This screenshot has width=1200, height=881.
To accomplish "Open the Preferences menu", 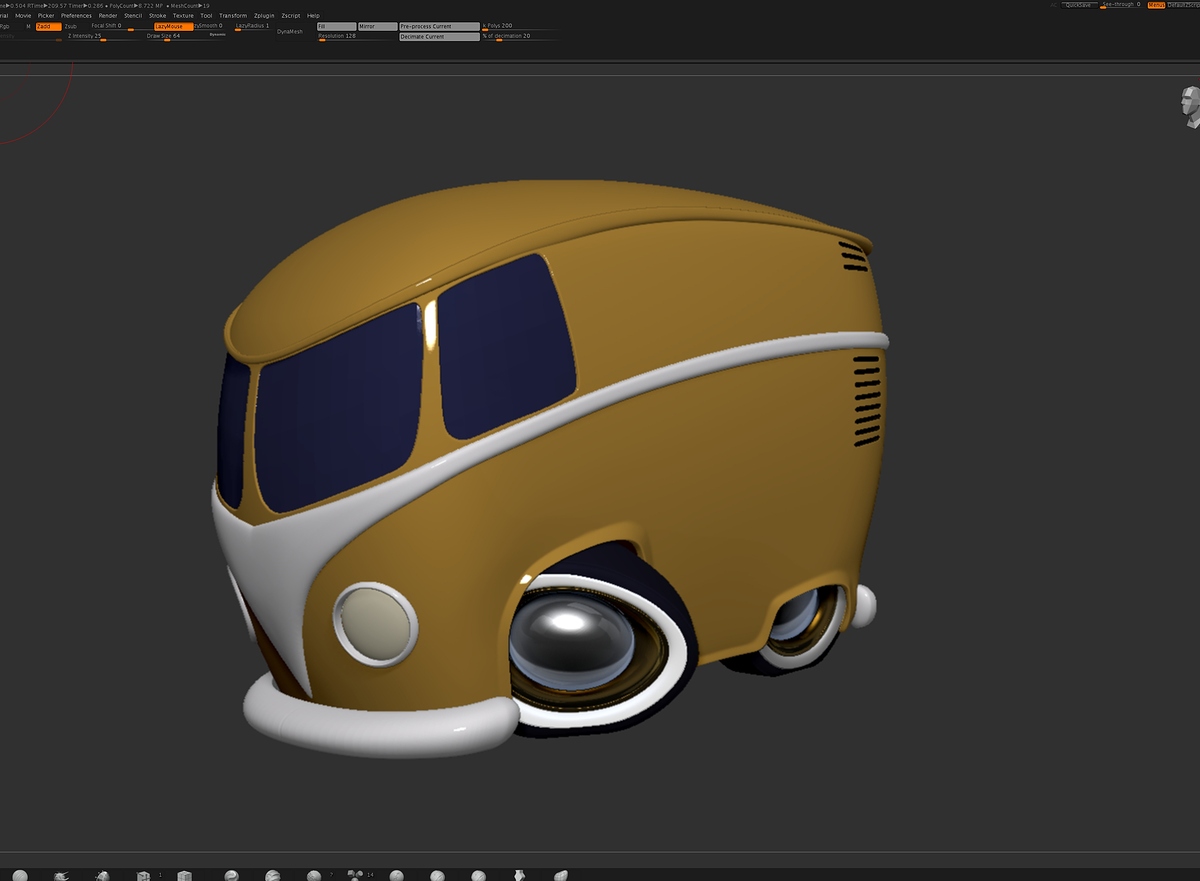I will click(76, 16).
